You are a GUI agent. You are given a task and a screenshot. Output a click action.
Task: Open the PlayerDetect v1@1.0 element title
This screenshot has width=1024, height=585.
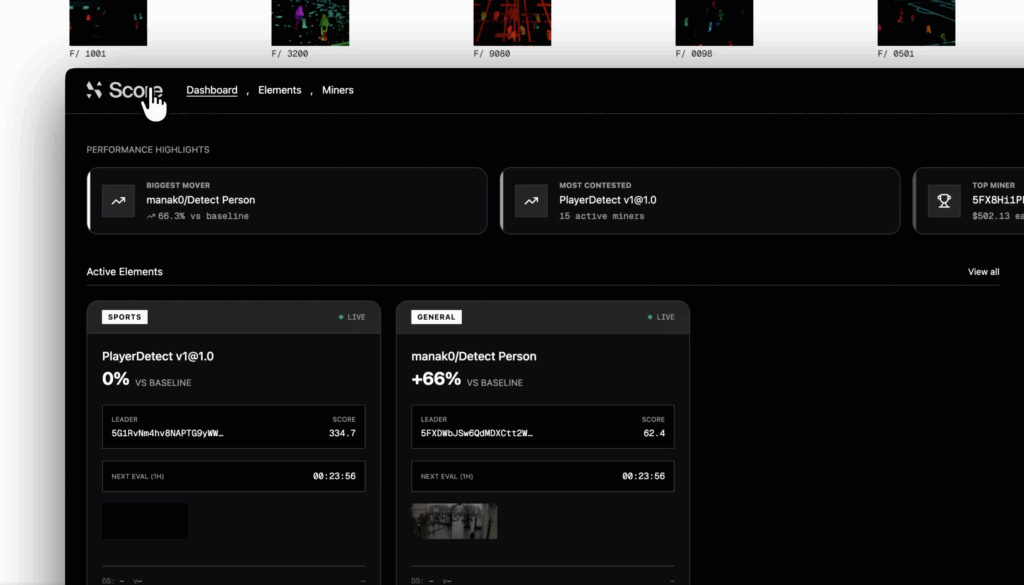click(x=158, y=356)
